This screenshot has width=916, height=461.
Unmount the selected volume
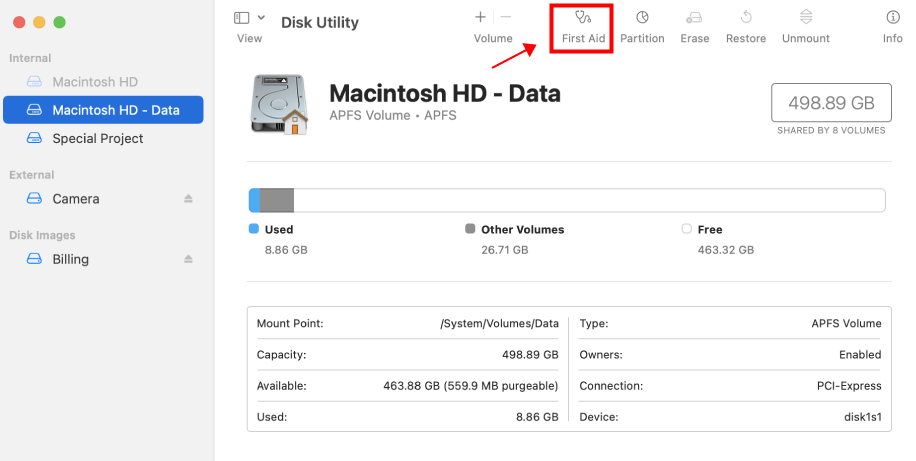(x=805, y=18)
